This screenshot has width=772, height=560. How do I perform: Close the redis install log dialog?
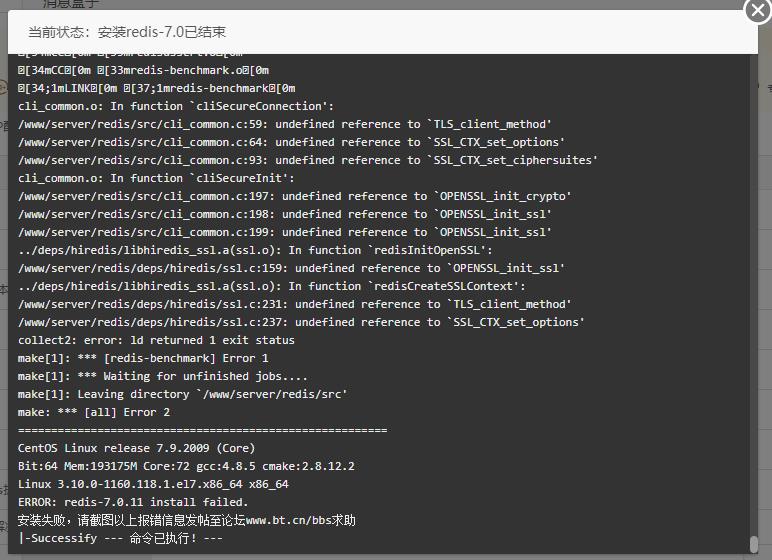pos(758,10)
